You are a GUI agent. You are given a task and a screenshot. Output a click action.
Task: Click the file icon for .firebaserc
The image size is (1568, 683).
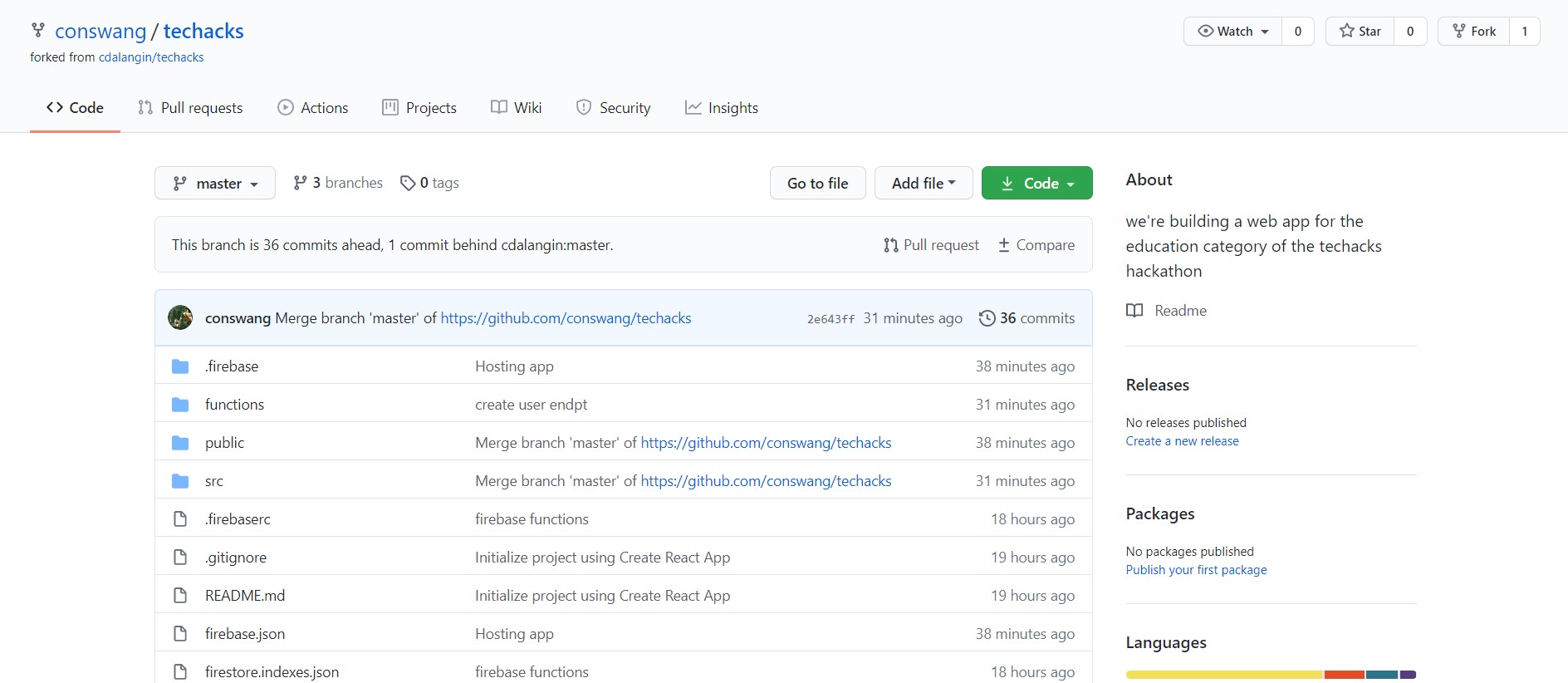180,519
